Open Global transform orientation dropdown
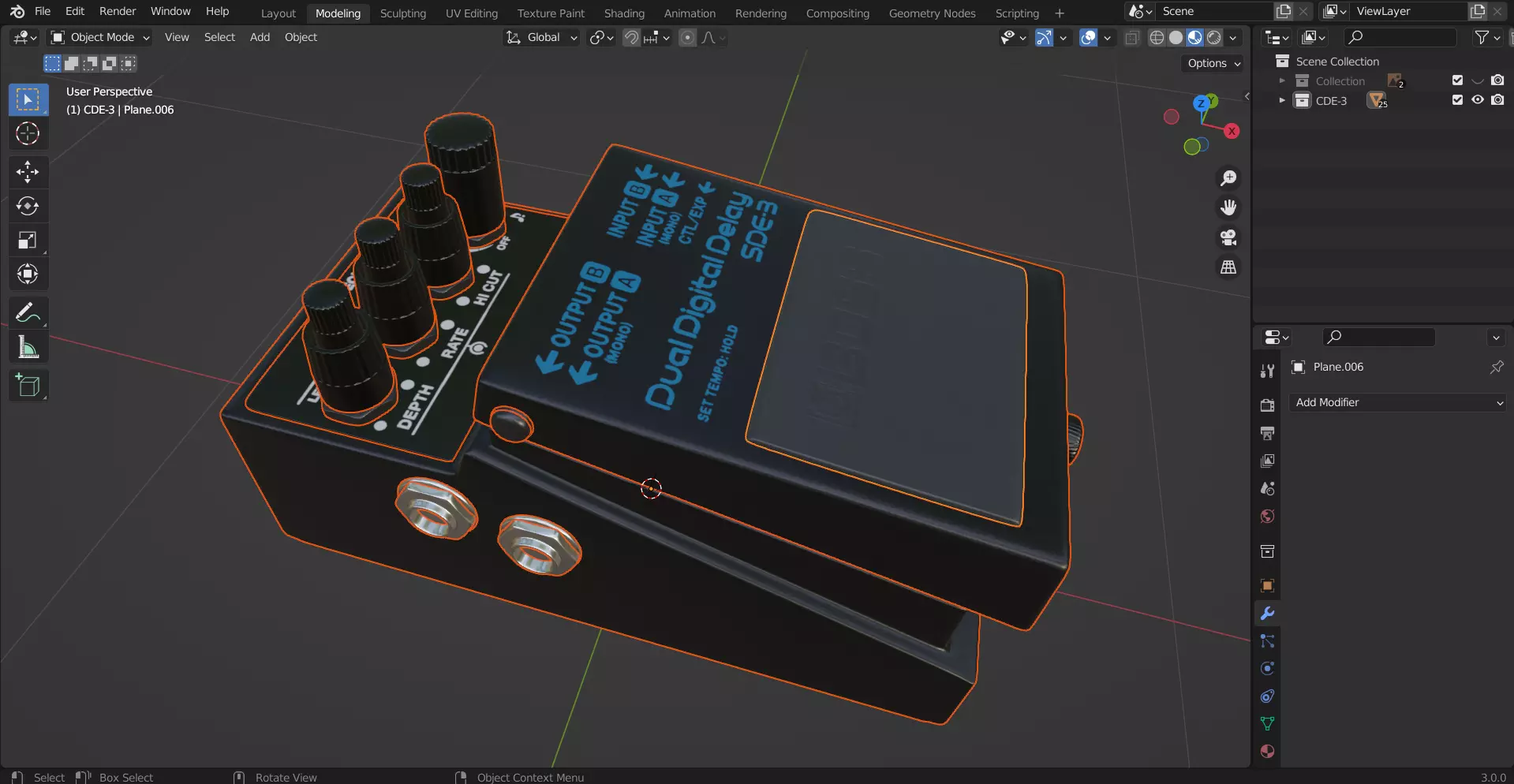 click(541, 37)
